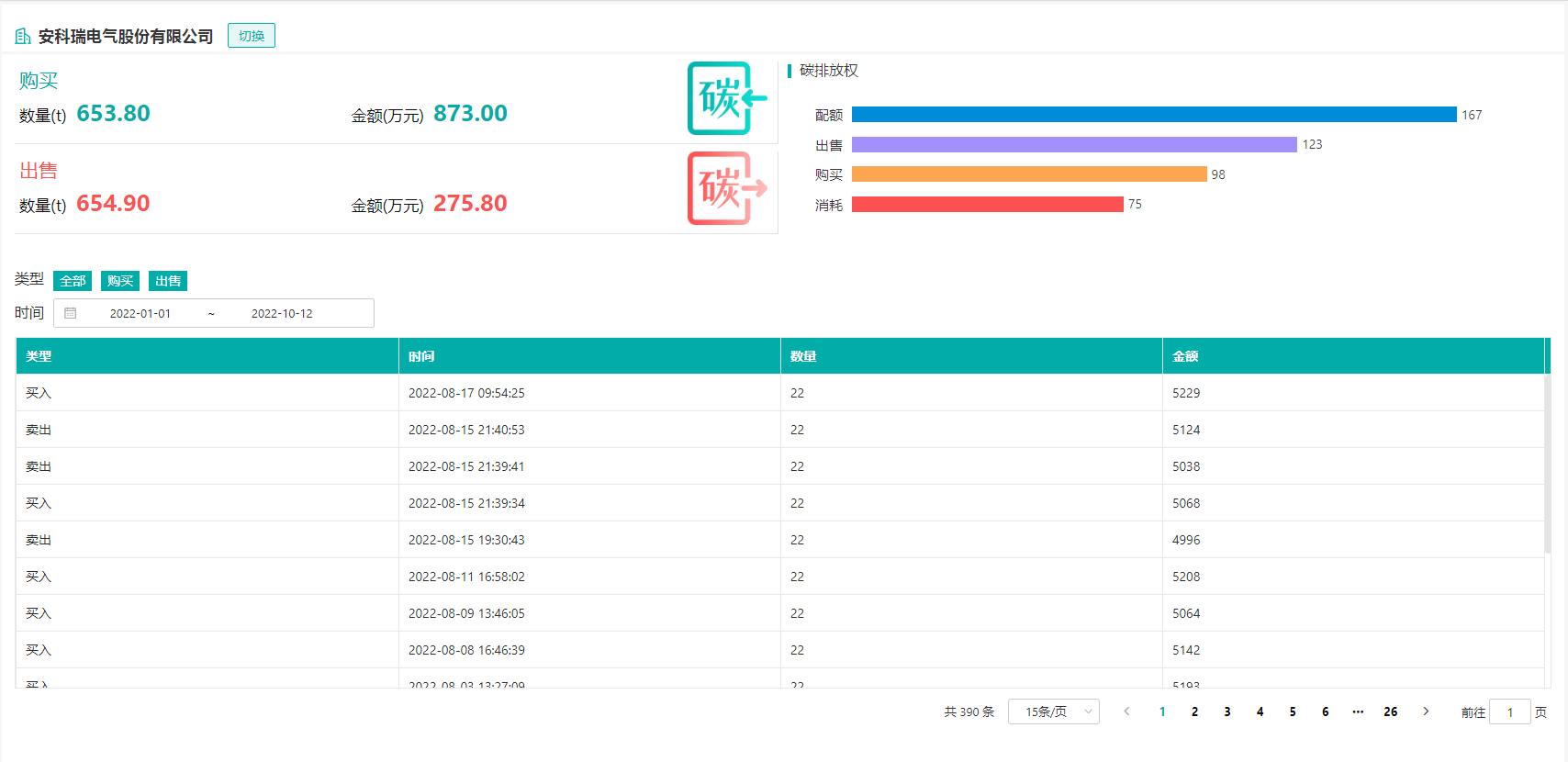Go to previous page with left arrow
Image resolution: width=1568 pixels, height=762 pixels.
pyautogui.click(x=1126, y=712)
